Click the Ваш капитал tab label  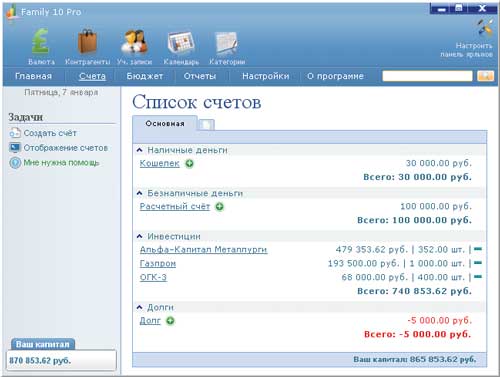tap(43, 344)
